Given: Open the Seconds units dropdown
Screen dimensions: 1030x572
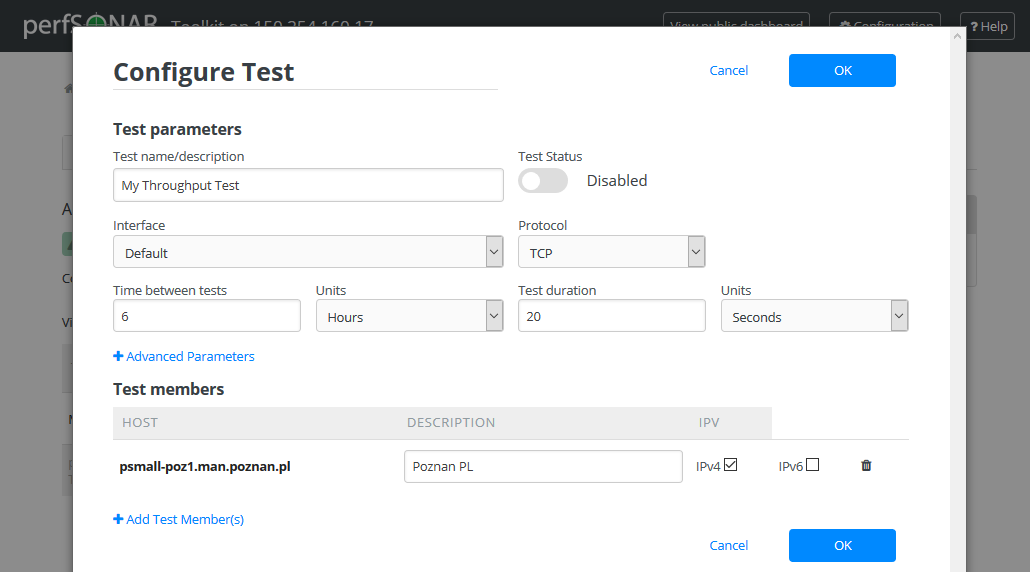Looking at the screenshot, I should [815, 316].
